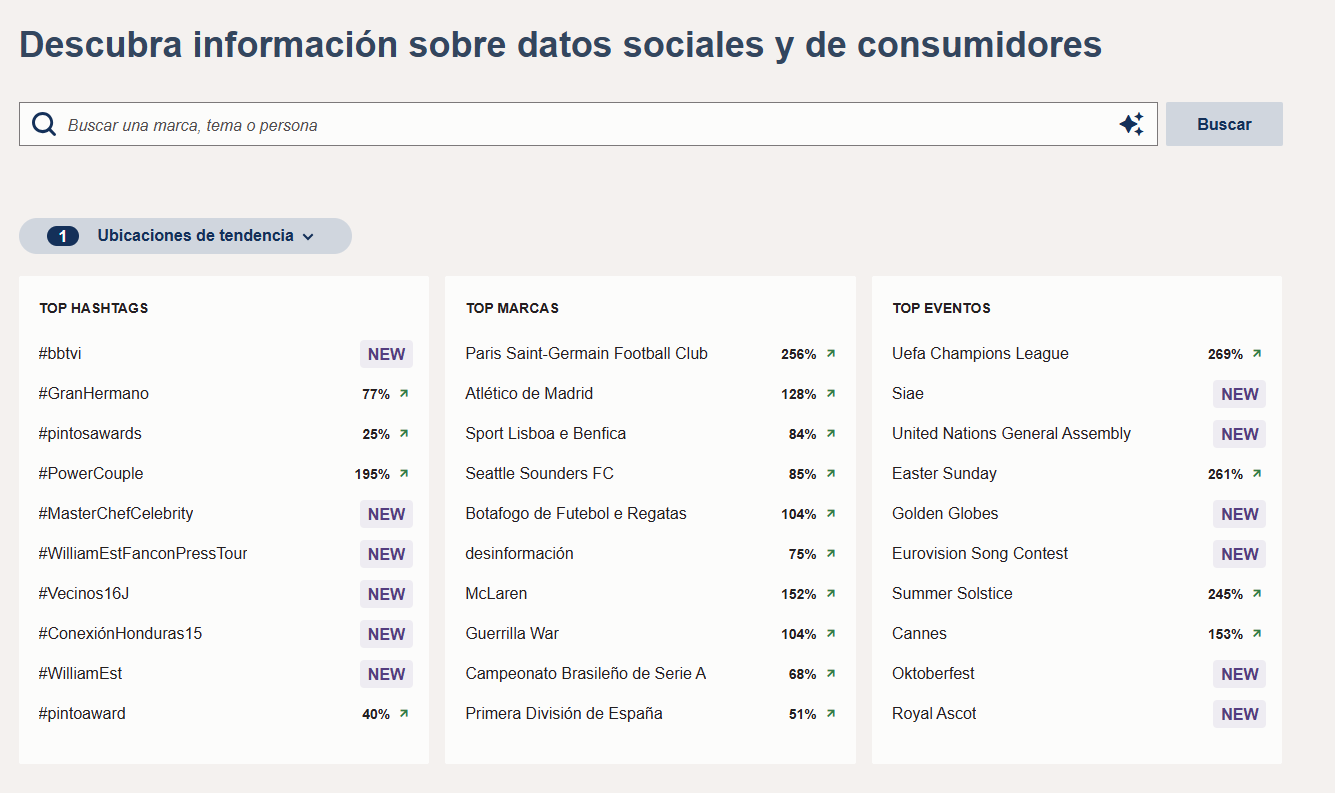Click the up arrow next to #GranHermano 77%
1335x793 pixels.
click(x=404, y=394)
